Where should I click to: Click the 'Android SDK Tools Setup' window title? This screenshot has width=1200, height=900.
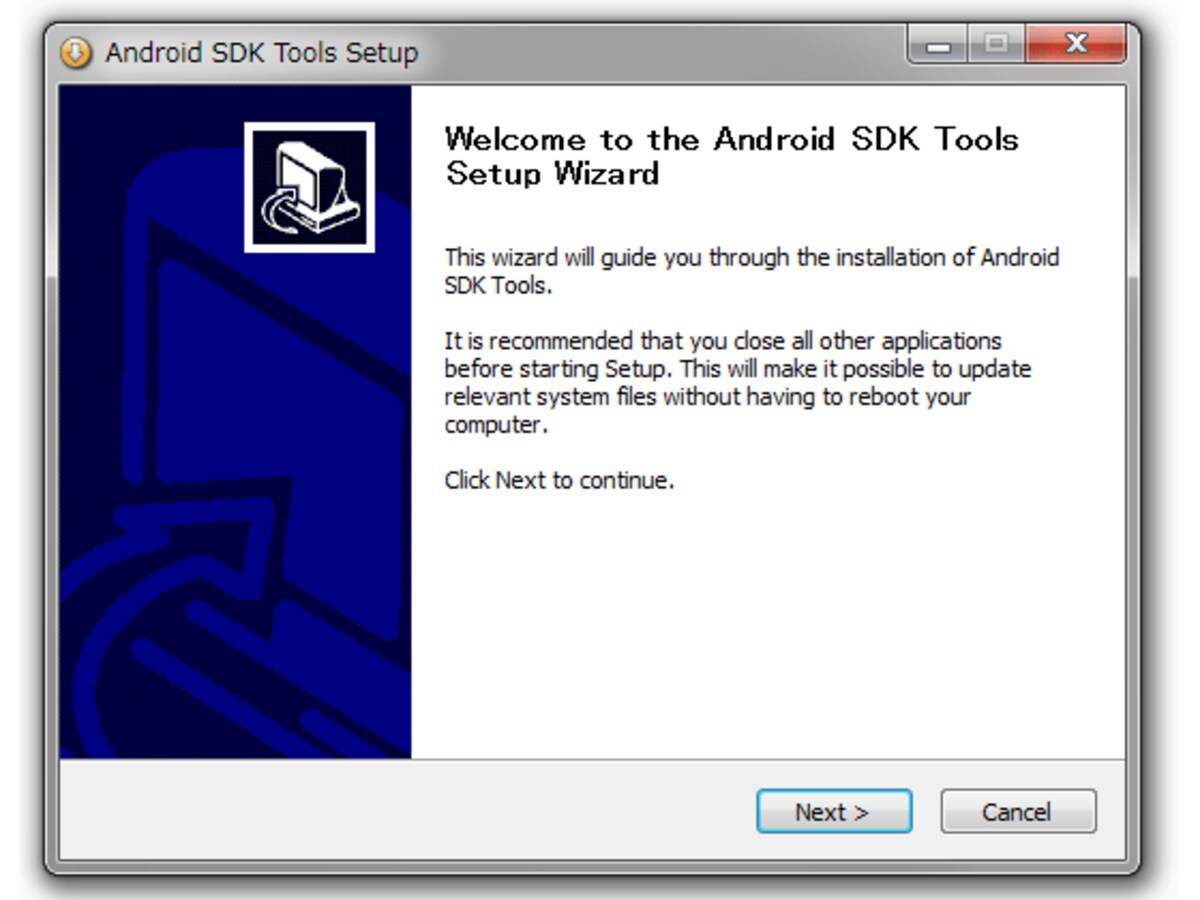[262, 53]
